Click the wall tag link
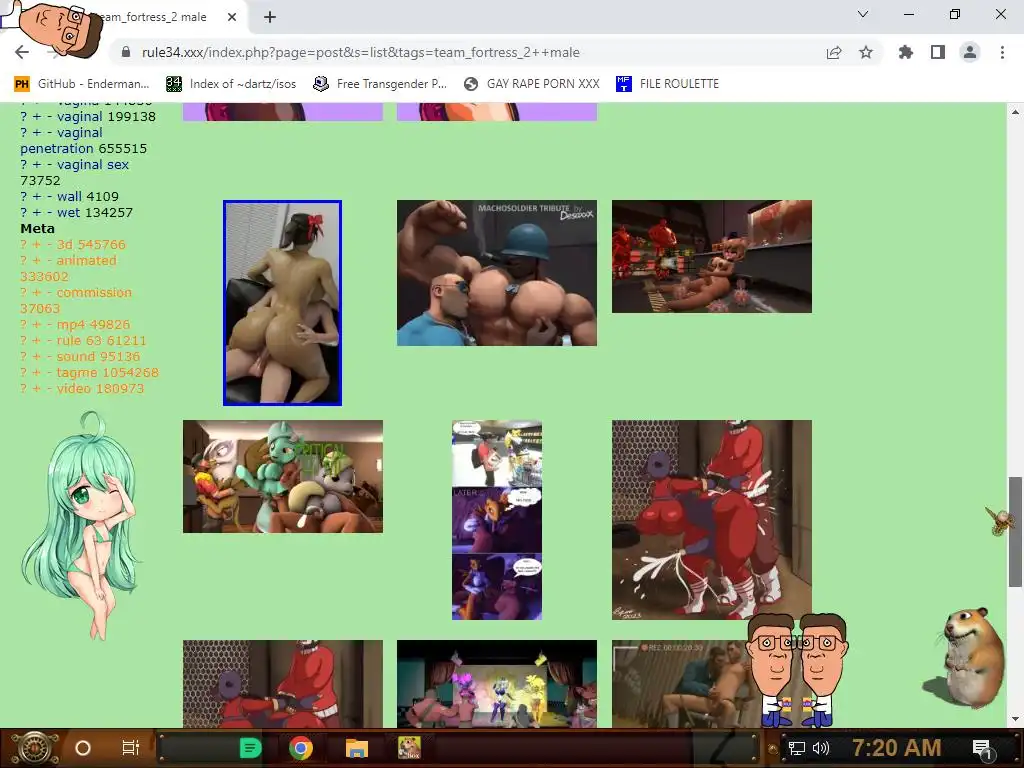Viewport: 1024px width, 768px height. coord(69,197)
